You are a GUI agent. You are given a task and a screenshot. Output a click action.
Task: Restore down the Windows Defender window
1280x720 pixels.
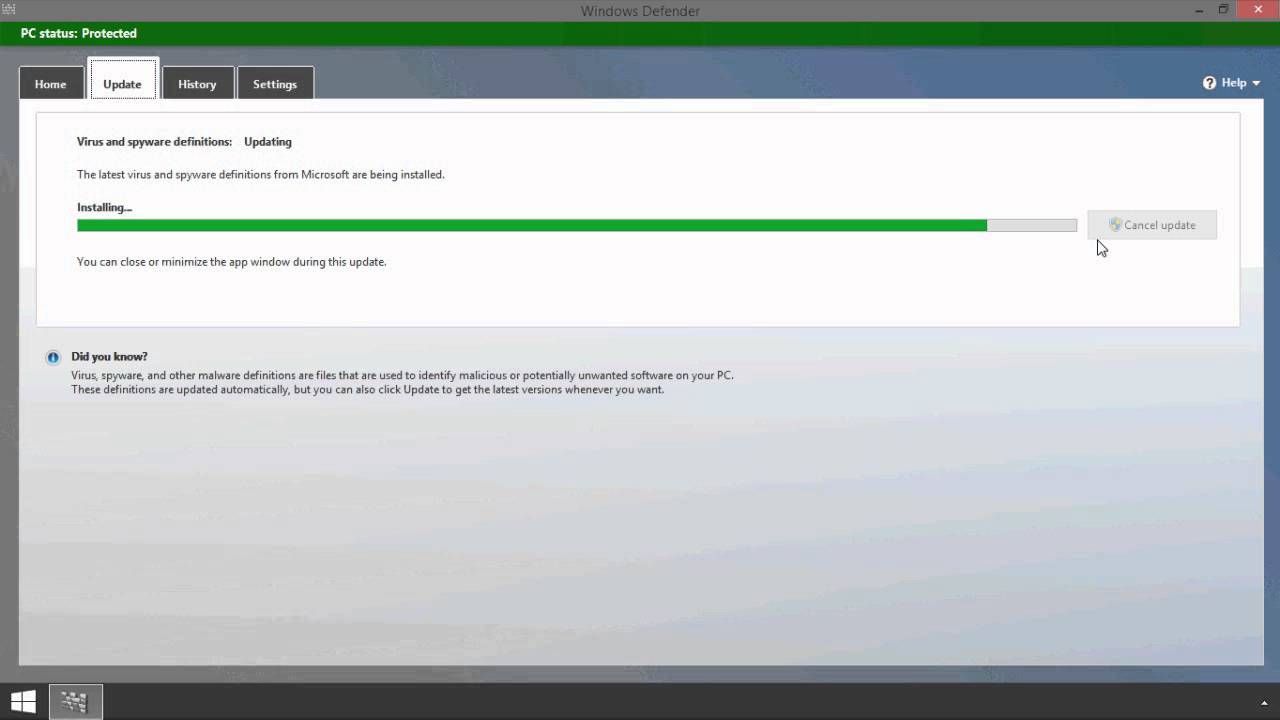[x=1223, y=9]
